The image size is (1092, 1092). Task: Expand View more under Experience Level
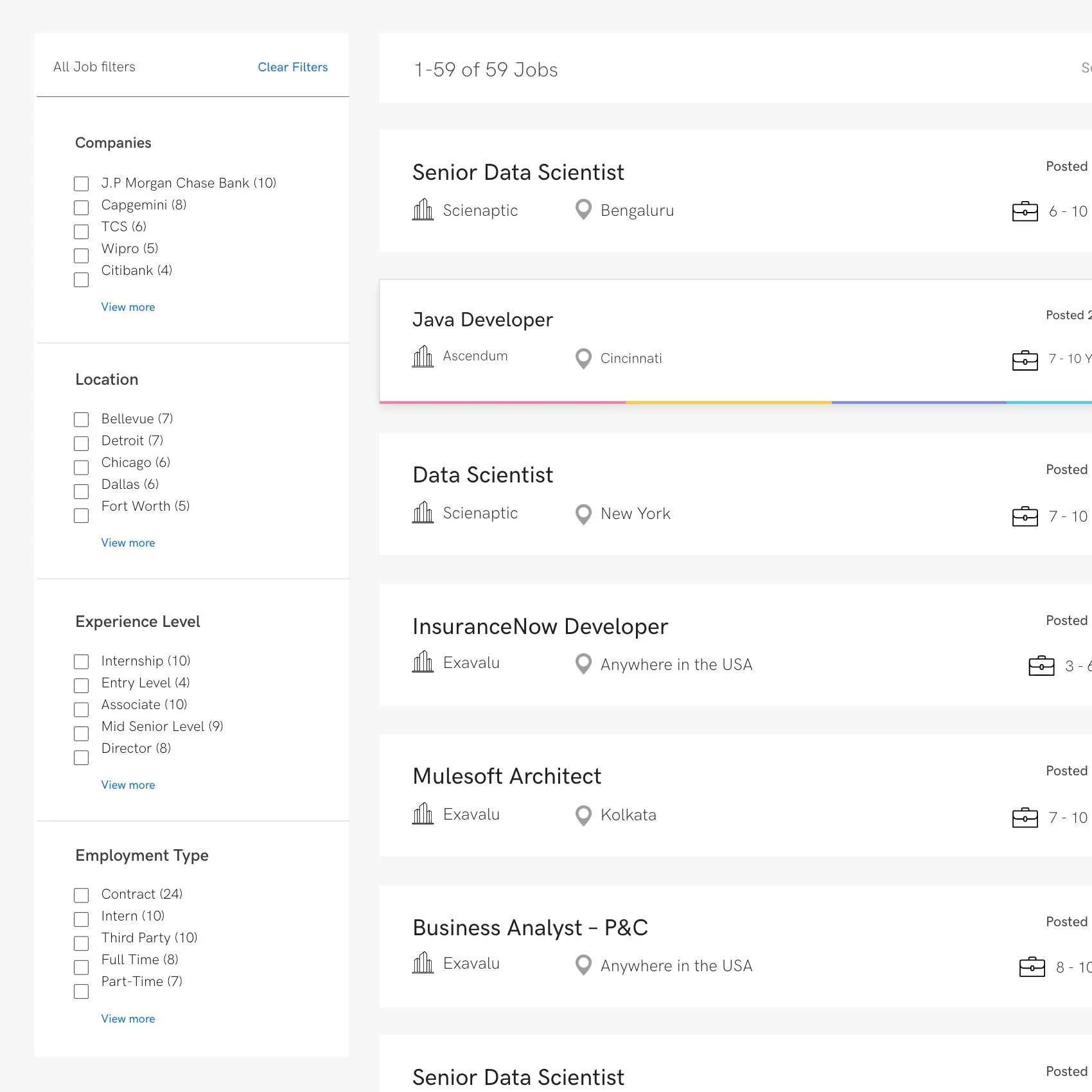click(128, 784)
